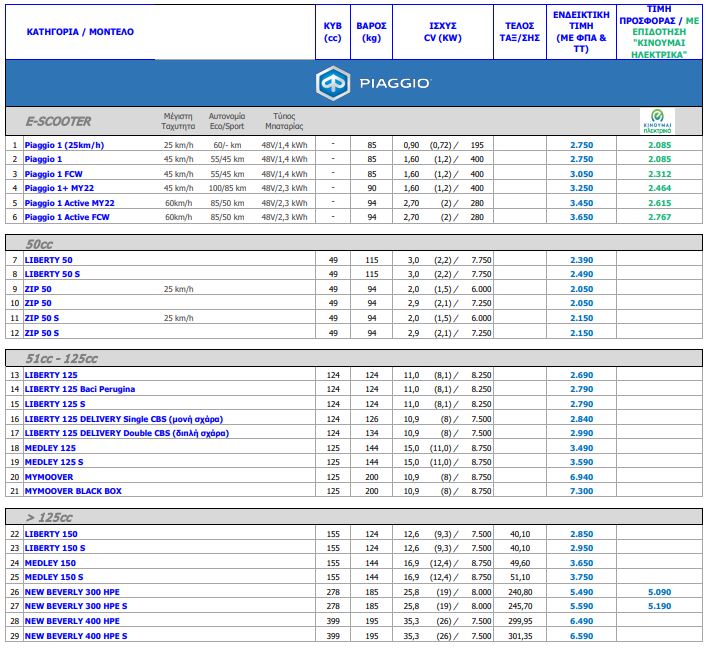The width and height of the screenshot is (709, 651).
Task: Click the 60/- km autonomy value
Action: [x=227, y=145]
